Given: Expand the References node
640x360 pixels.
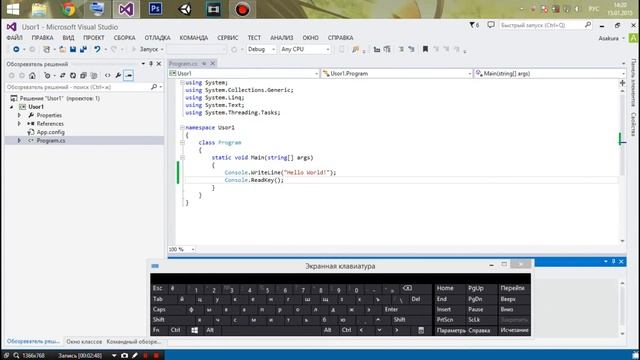Looking at the screenshot, I should (x=19, y=124).
